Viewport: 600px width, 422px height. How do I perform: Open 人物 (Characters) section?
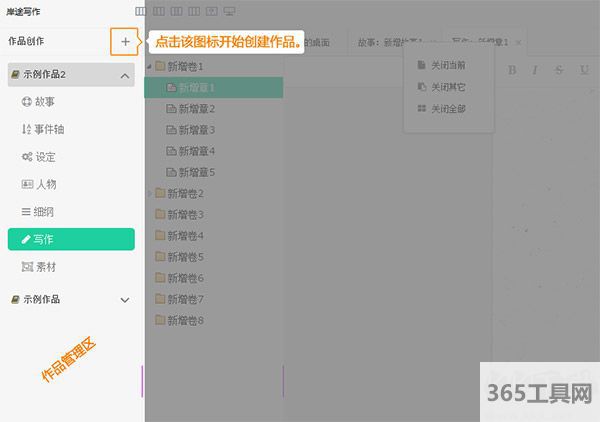(45, 184)
